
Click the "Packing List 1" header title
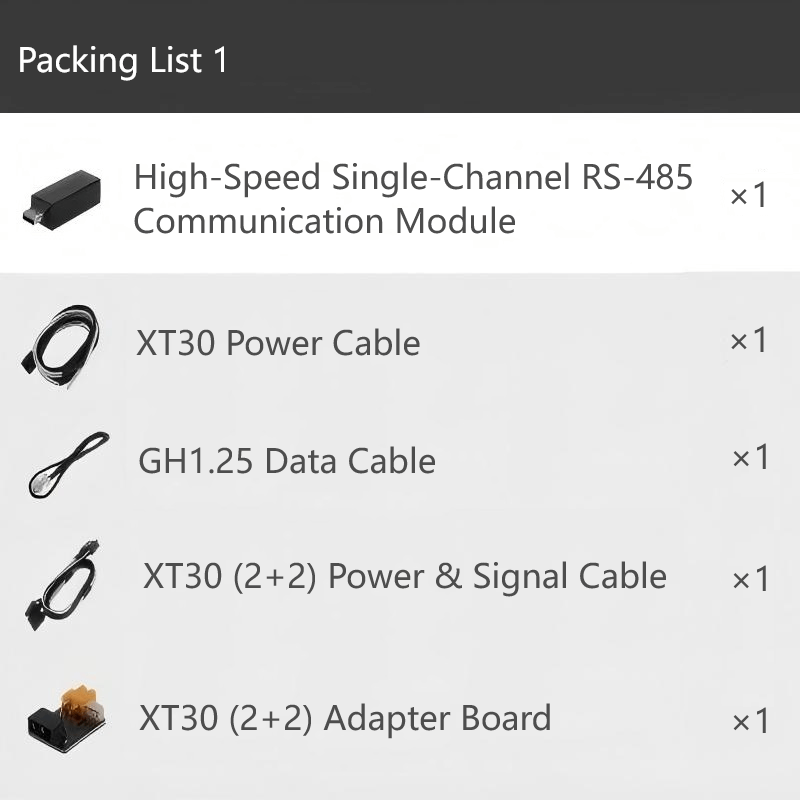pyautogui.click(x=123, y=60)
